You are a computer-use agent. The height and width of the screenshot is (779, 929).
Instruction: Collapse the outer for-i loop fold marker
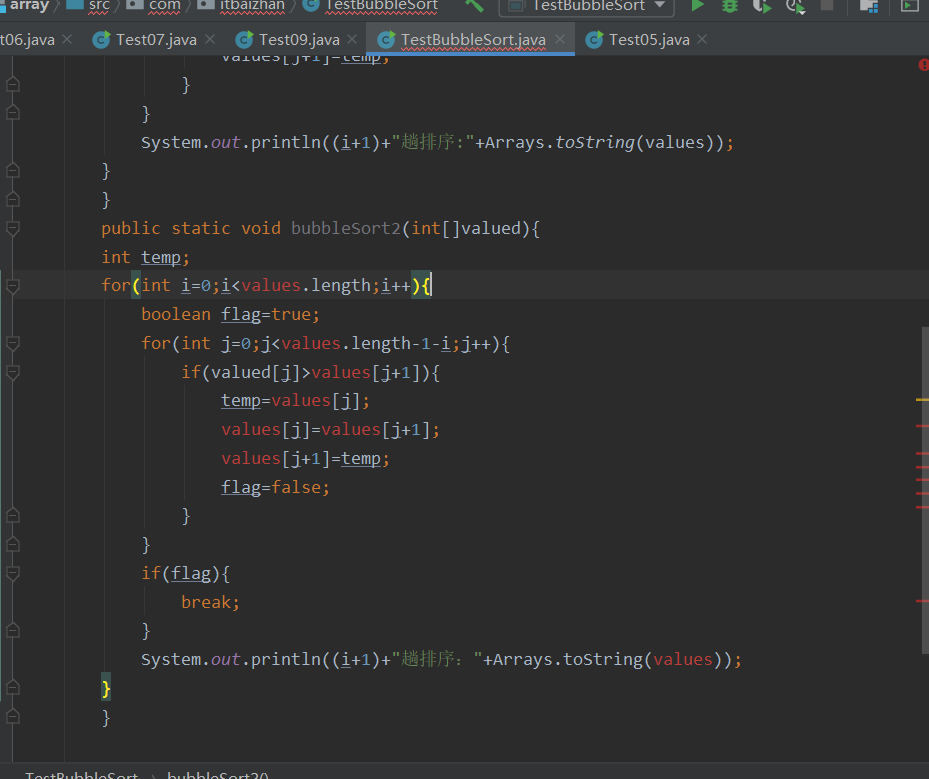point(12,286)
